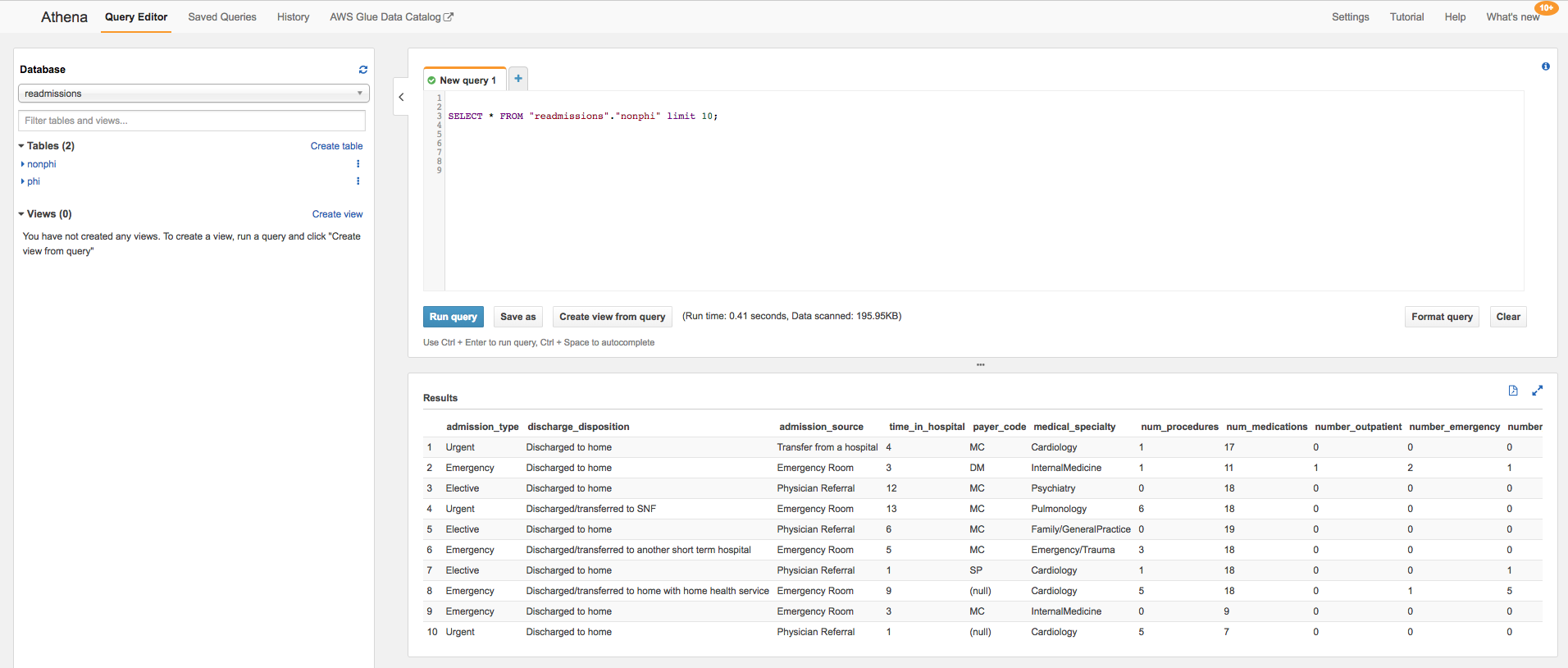This screenshot has height=668, width=1568.
Task: Open options menu for nonphi table
Action: 358,164
